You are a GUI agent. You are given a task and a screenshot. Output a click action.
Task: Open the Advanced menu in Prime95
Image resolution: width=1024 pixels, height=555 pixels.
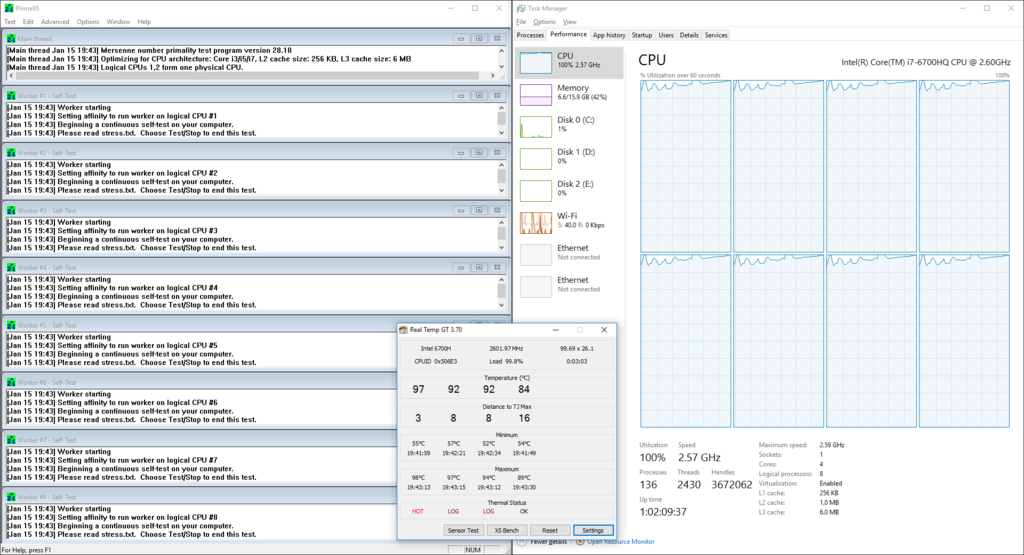(55, 22)
